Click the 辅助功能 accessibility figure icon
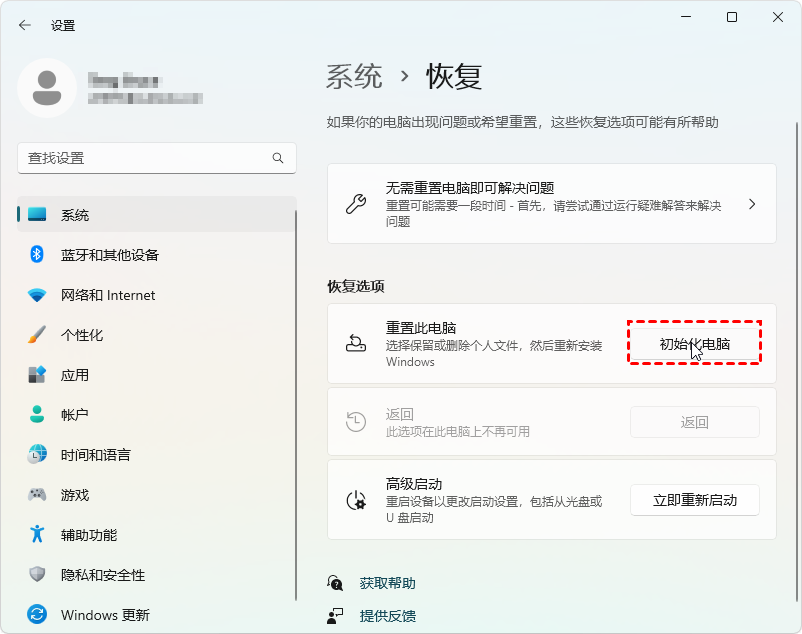Viewport: 802px width, 634px height. point(37,534)
